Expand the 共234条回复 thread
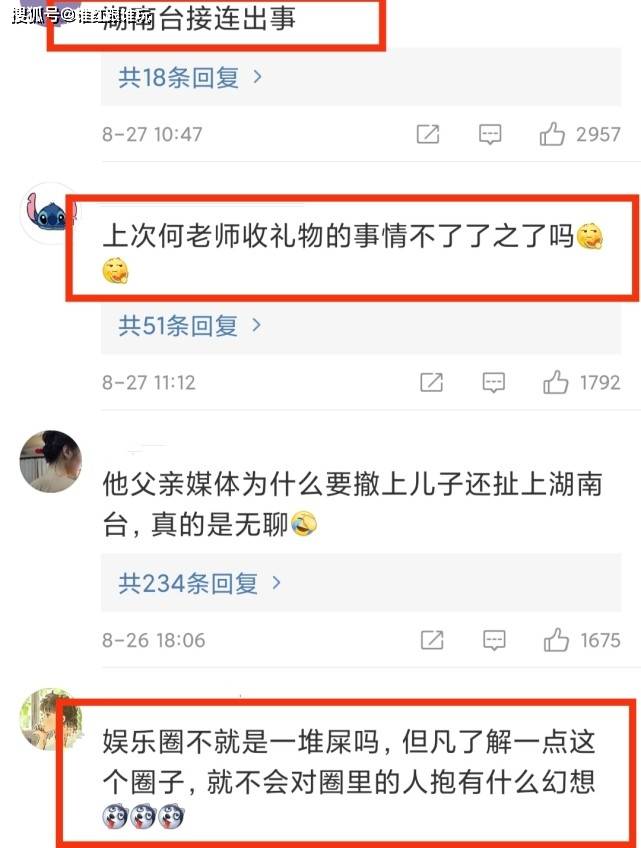Image resolution: width=641 pixels, height=848 pixels. click(200, 583)
